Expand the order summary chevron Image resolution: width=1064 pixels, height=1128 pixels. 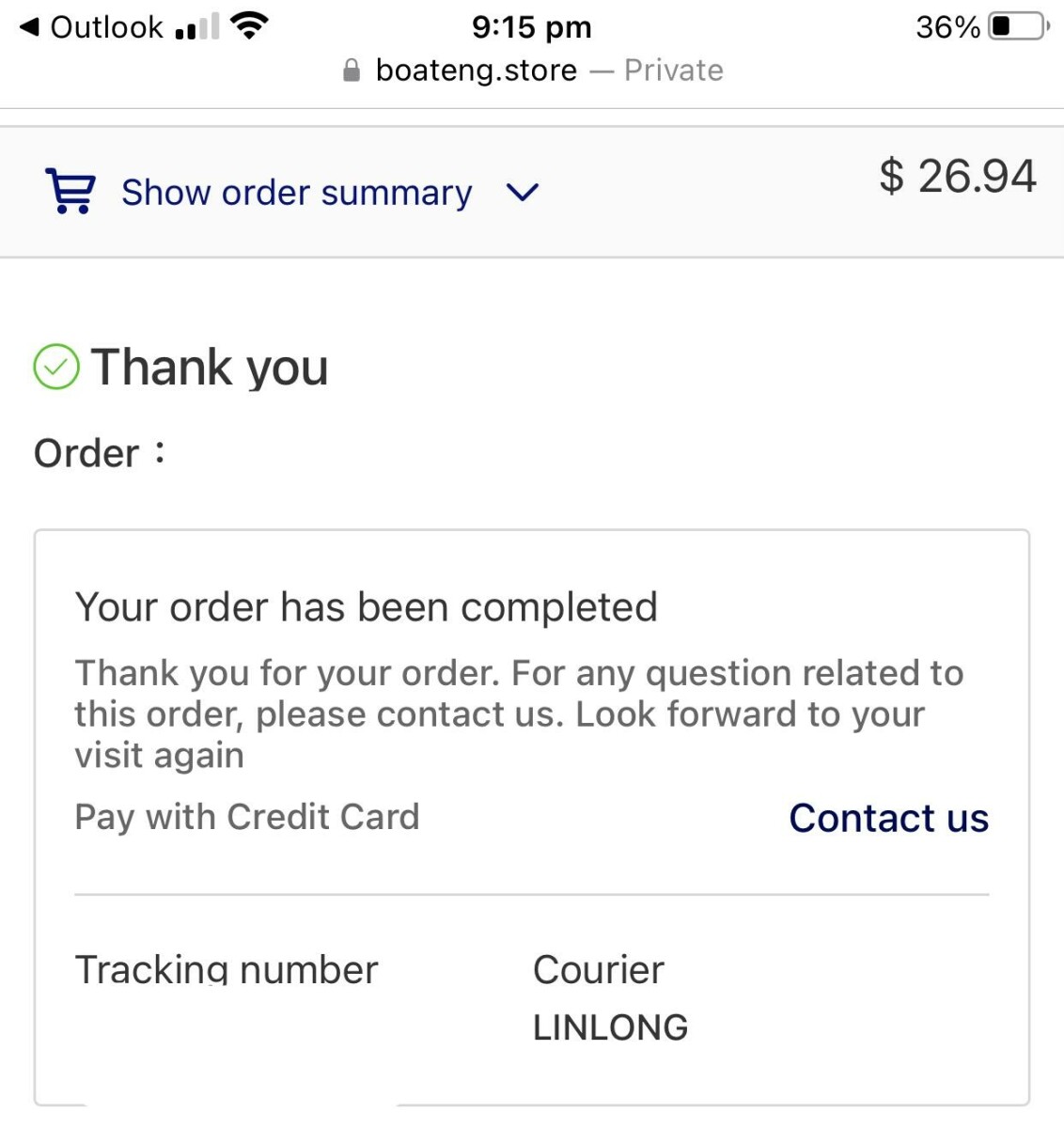(523, 193)
